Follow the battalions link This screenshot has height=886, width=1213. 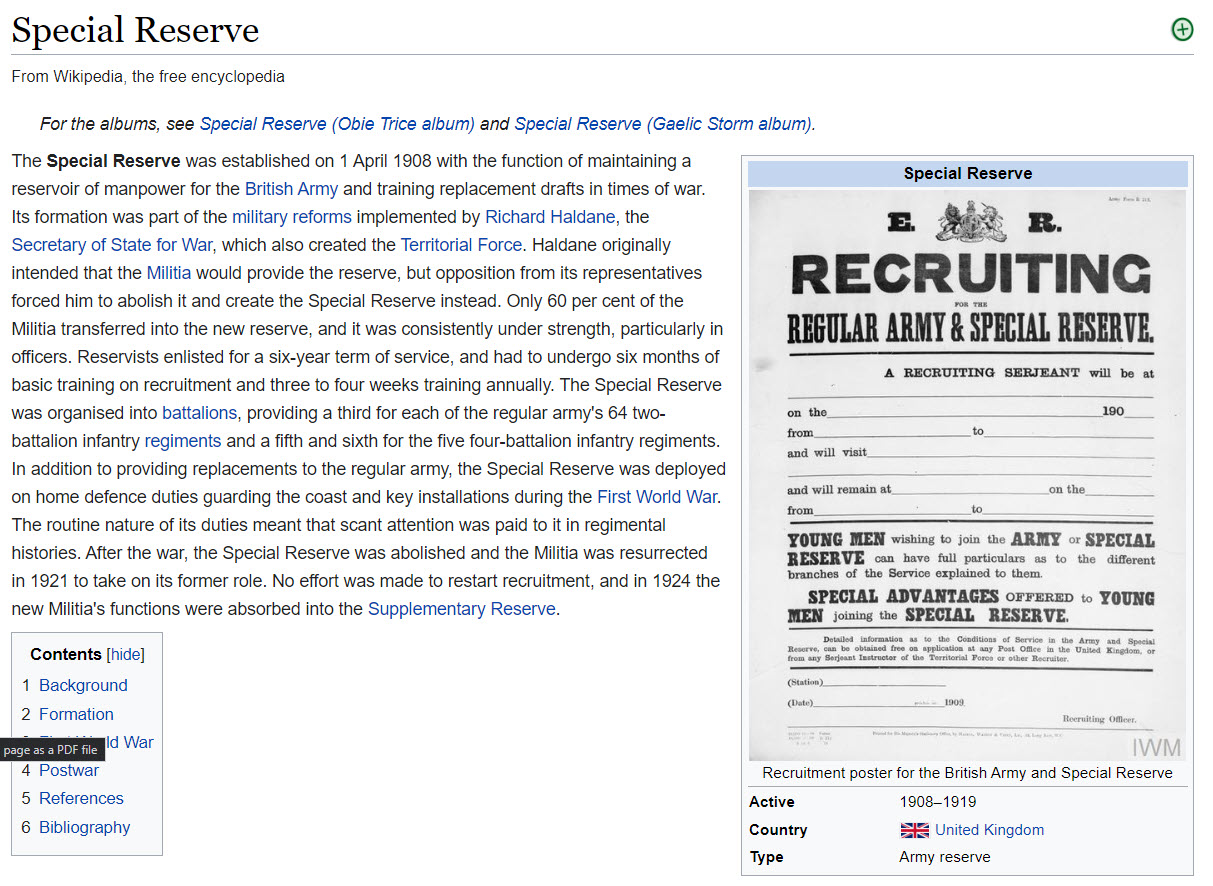[199, 413]
